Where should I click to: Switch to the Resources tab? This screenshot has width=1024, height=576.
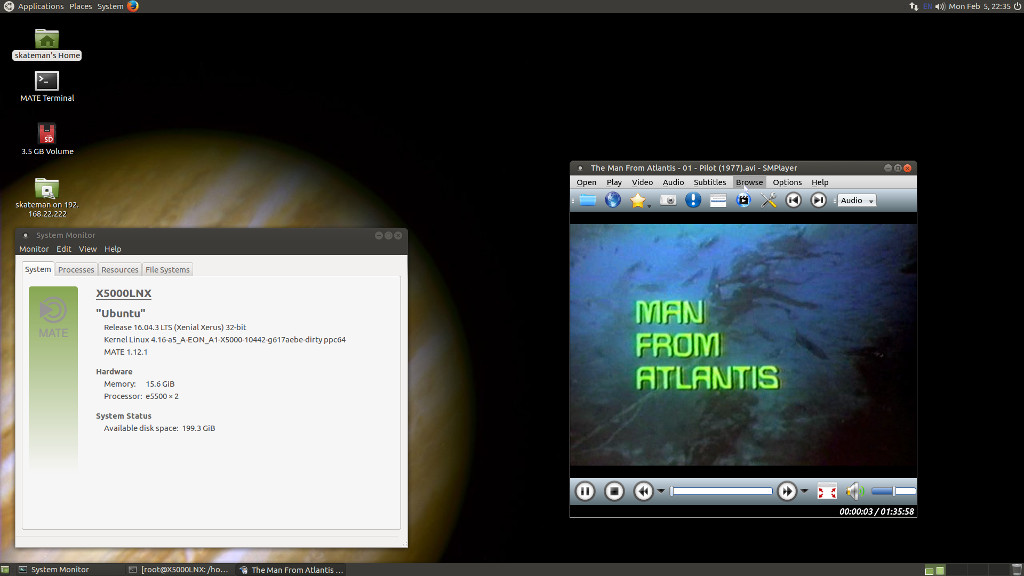tap(120, 270)
